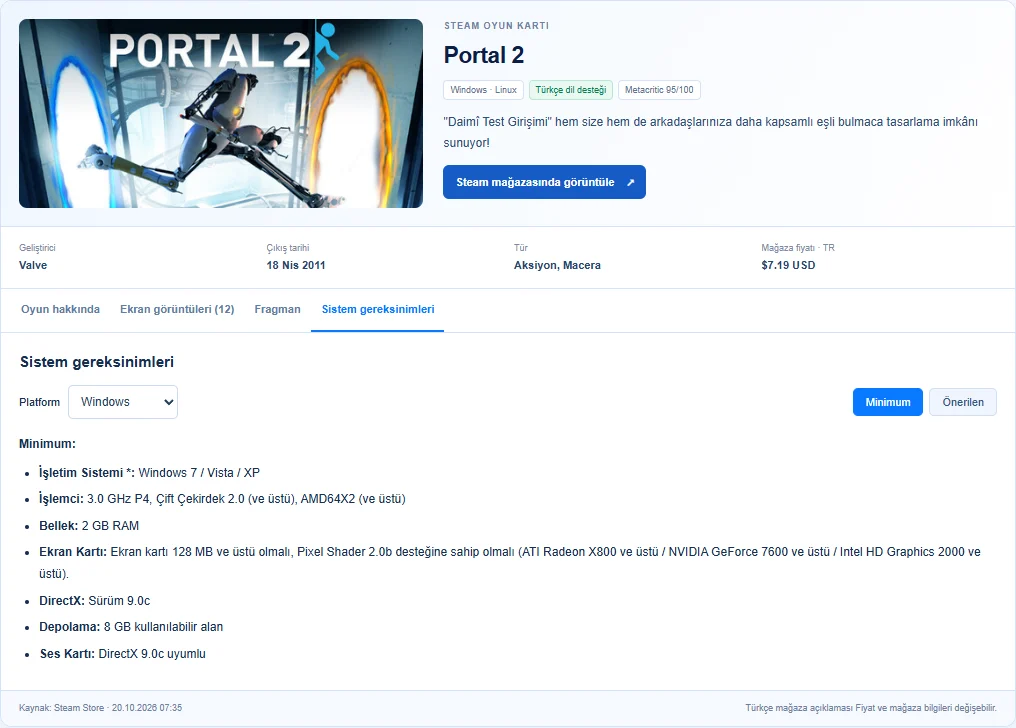Screen dimensions: 1016x728
Task: Click the İşlemci 3.0 GHz P4 requirement line
Action: click(x=222, y=499)
